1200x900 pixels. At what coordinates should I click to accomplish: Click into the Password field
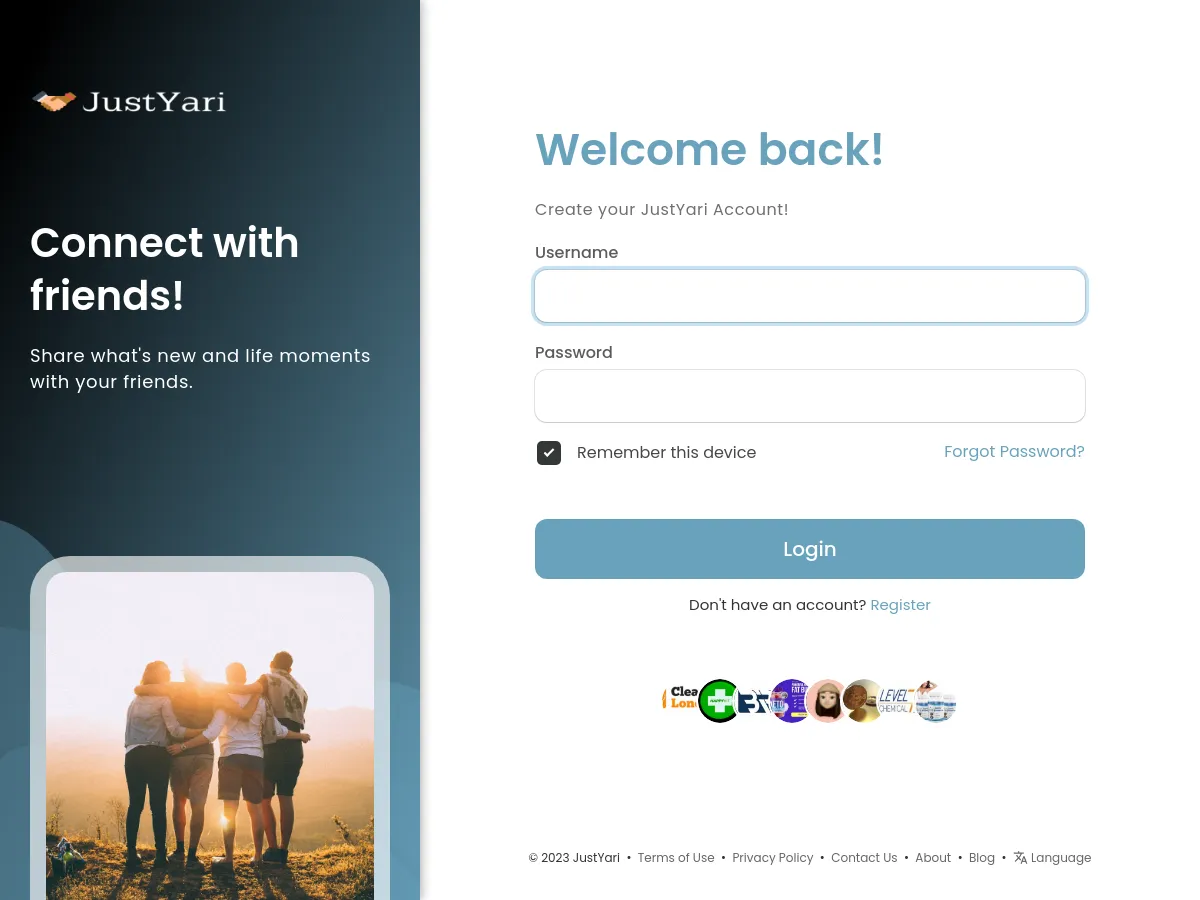[810, 396]
